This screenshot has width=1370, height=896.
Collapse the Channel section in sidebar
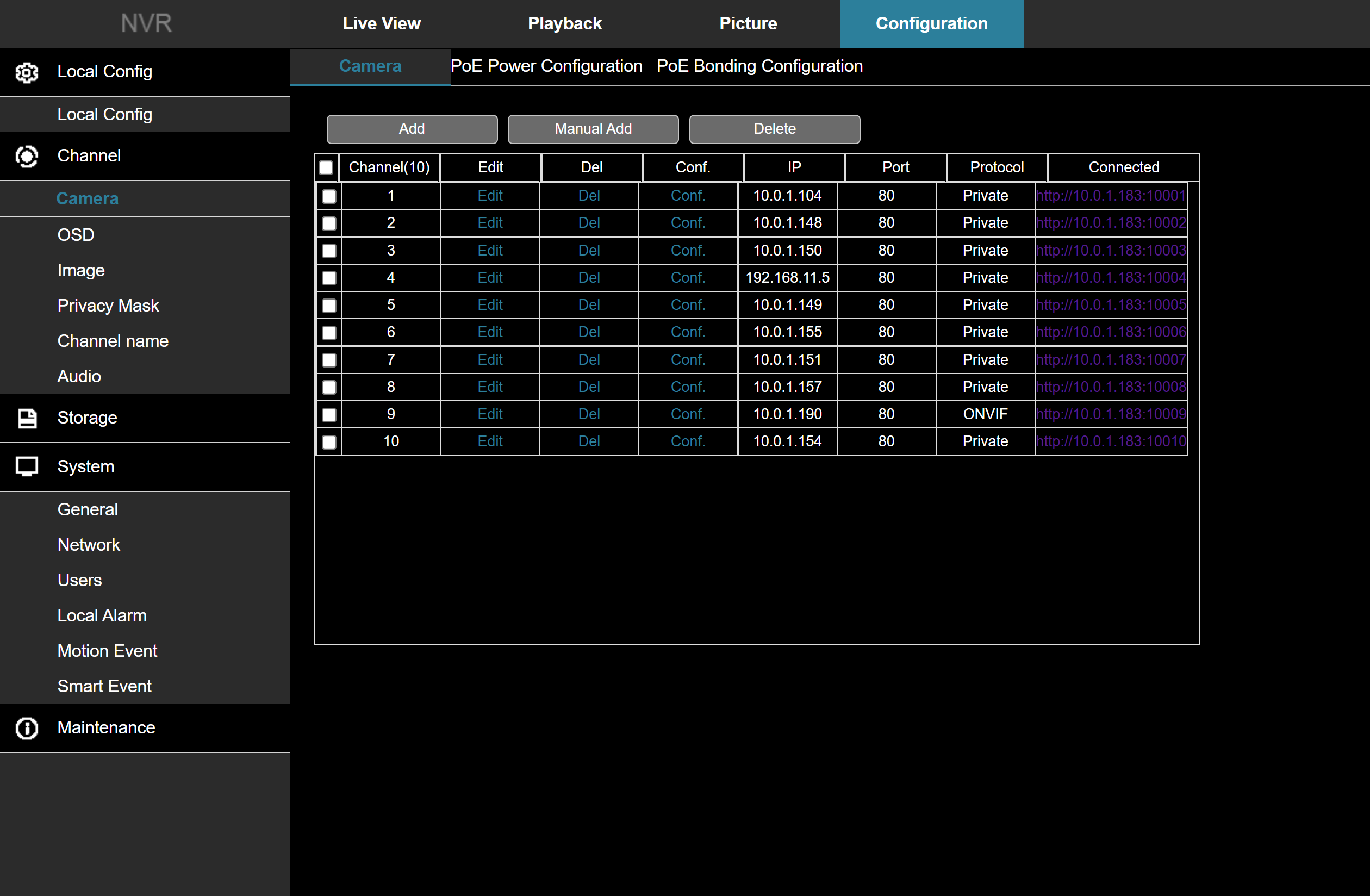(89, 156)
